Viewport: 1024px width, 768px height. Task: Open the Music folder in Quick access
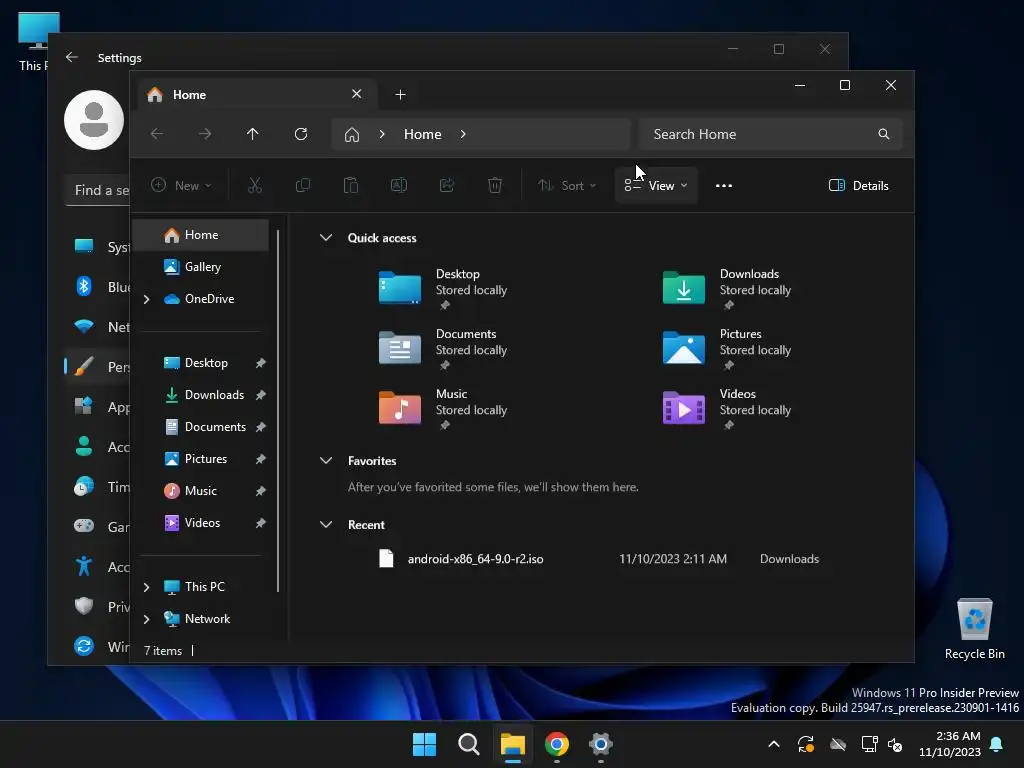point(400,408)
